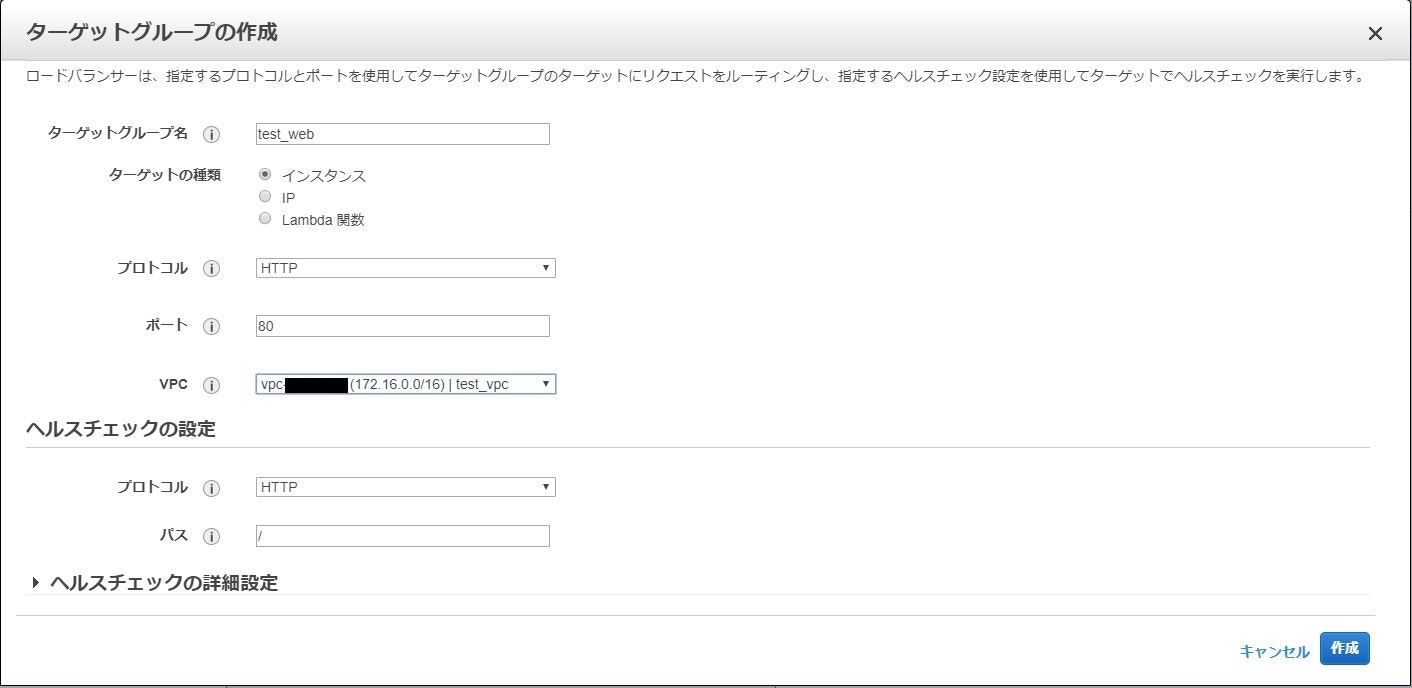Viewport: 1412px width, 688px height.
Task: Click info icon next to ポート label
Action: click(x=211, y=327)
